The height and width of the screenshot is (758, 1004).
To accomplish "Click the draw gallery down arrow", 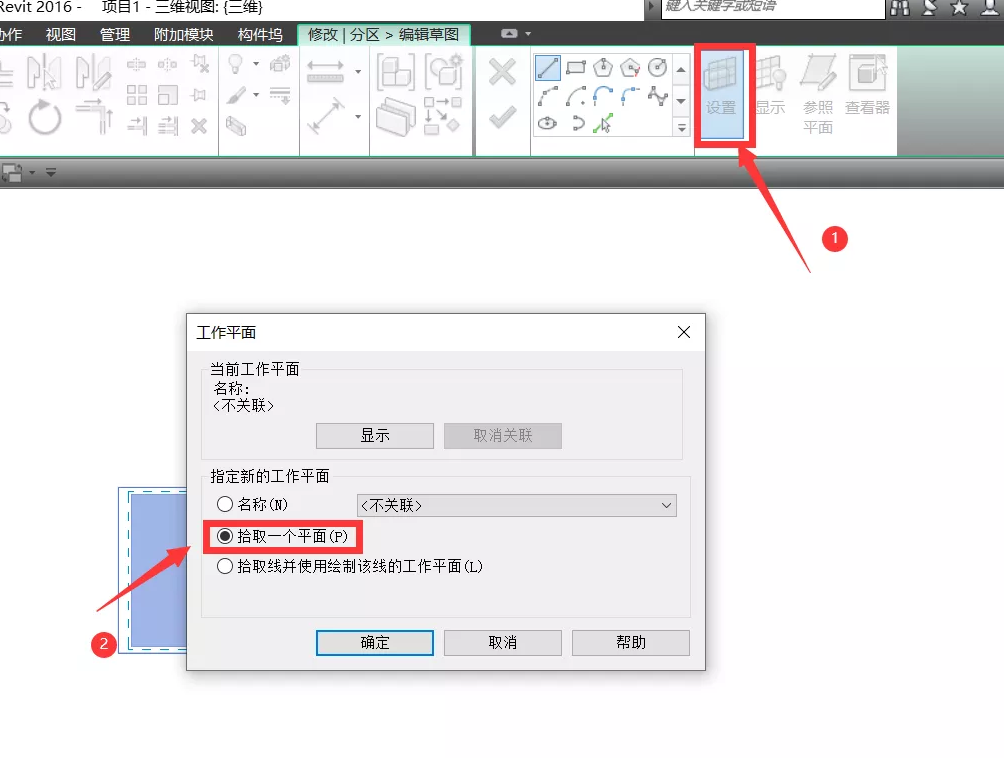I will [683, 102].
